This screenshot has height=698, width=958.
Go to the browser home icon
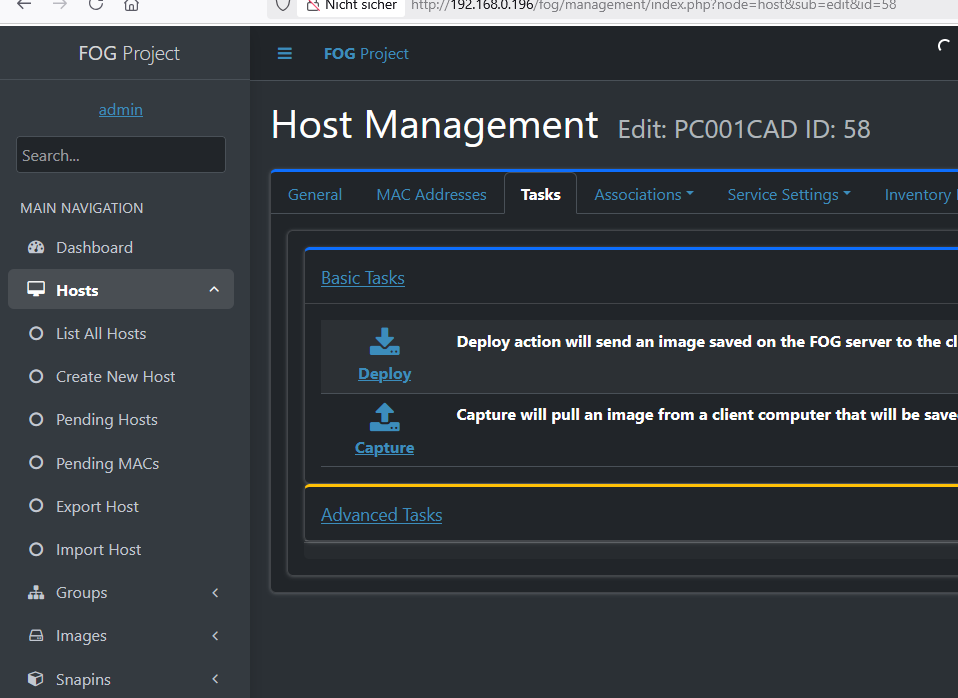pyautogui.click(x=131, y=5)
